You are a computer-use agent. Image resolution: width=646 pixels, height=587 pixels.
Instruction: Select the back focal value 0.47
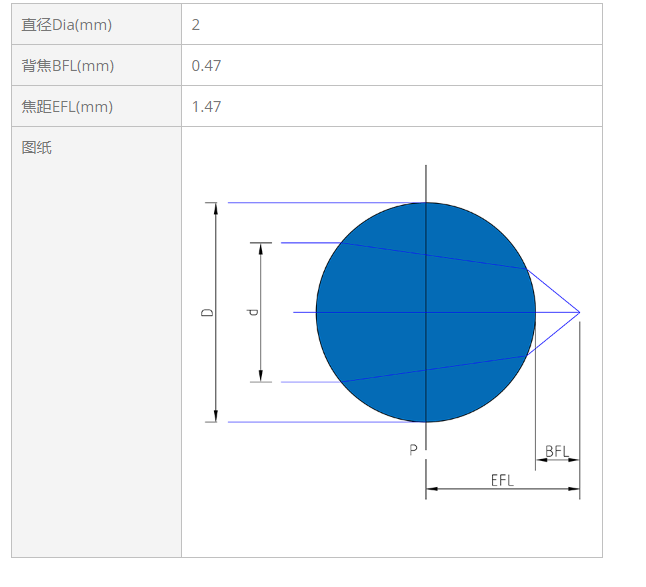tap(206, 65)
